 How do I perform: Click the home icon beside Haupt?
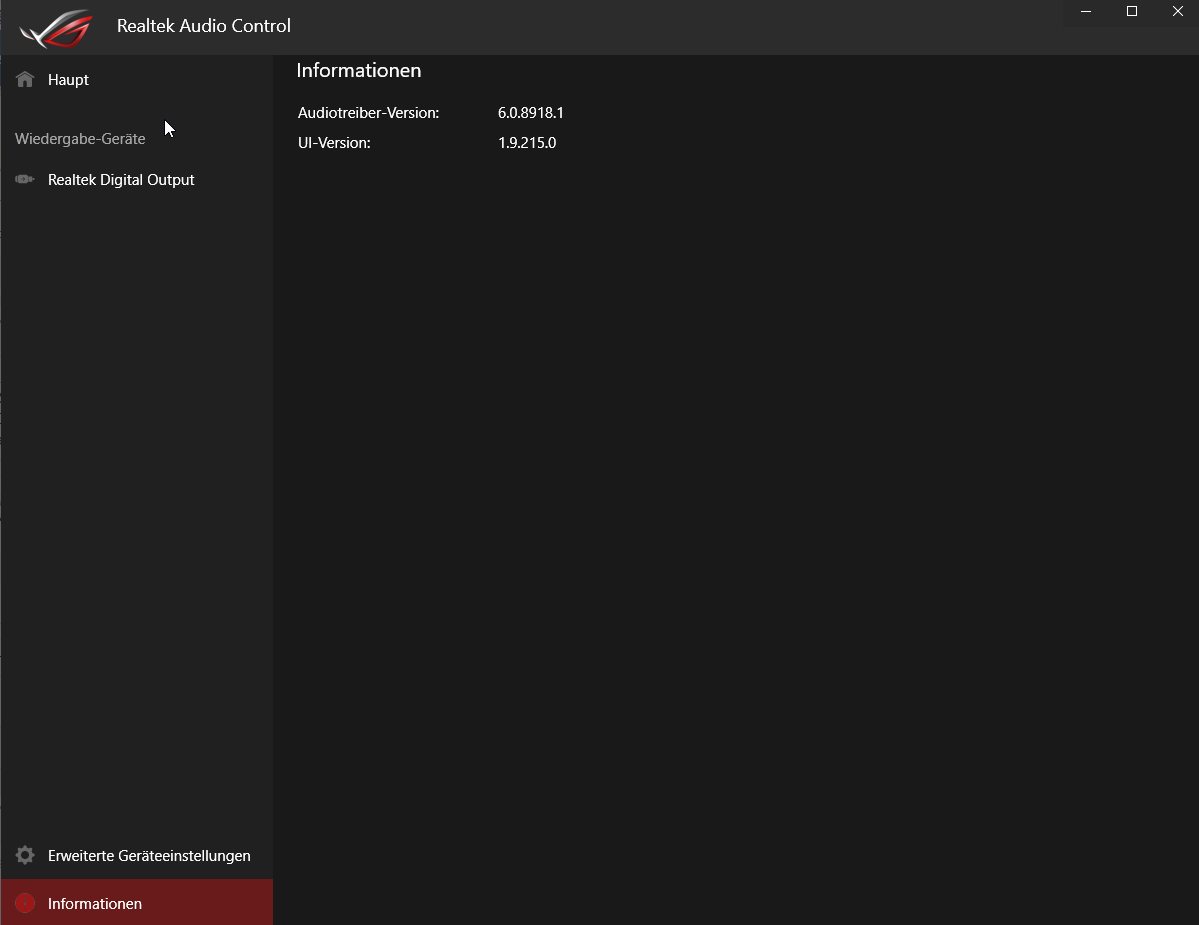(x=25, y=80)
